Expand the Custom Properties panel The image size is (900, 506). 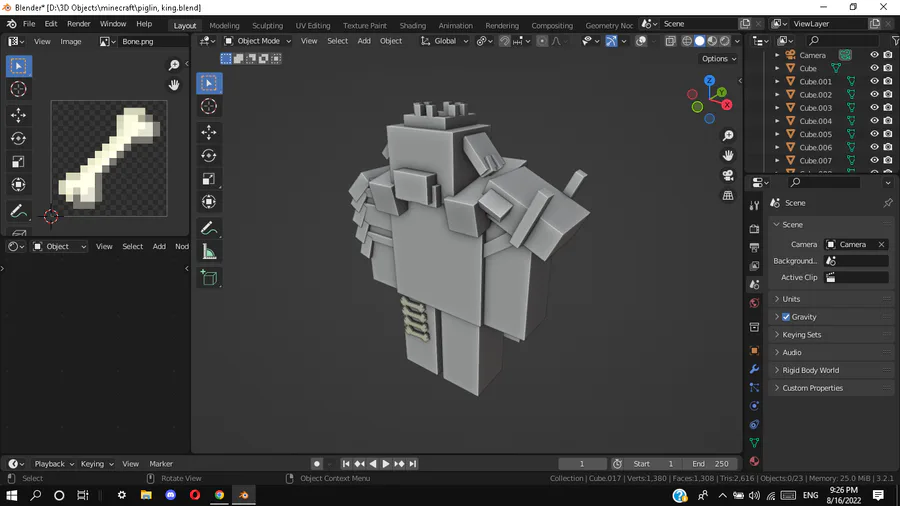(831, 388)
